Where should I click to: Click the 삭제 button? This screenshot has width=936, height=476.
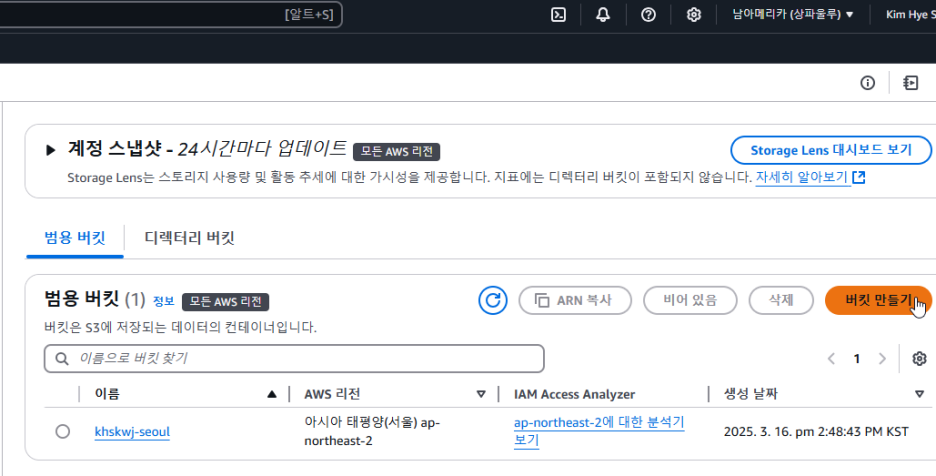coord(781,300)
